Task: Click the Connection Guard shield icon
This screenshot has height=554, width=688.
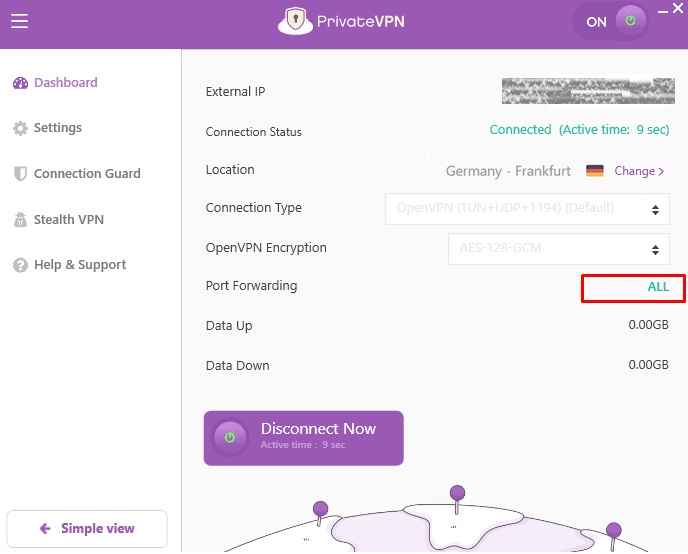Action: pyautogui.click(x=20, y=174)
